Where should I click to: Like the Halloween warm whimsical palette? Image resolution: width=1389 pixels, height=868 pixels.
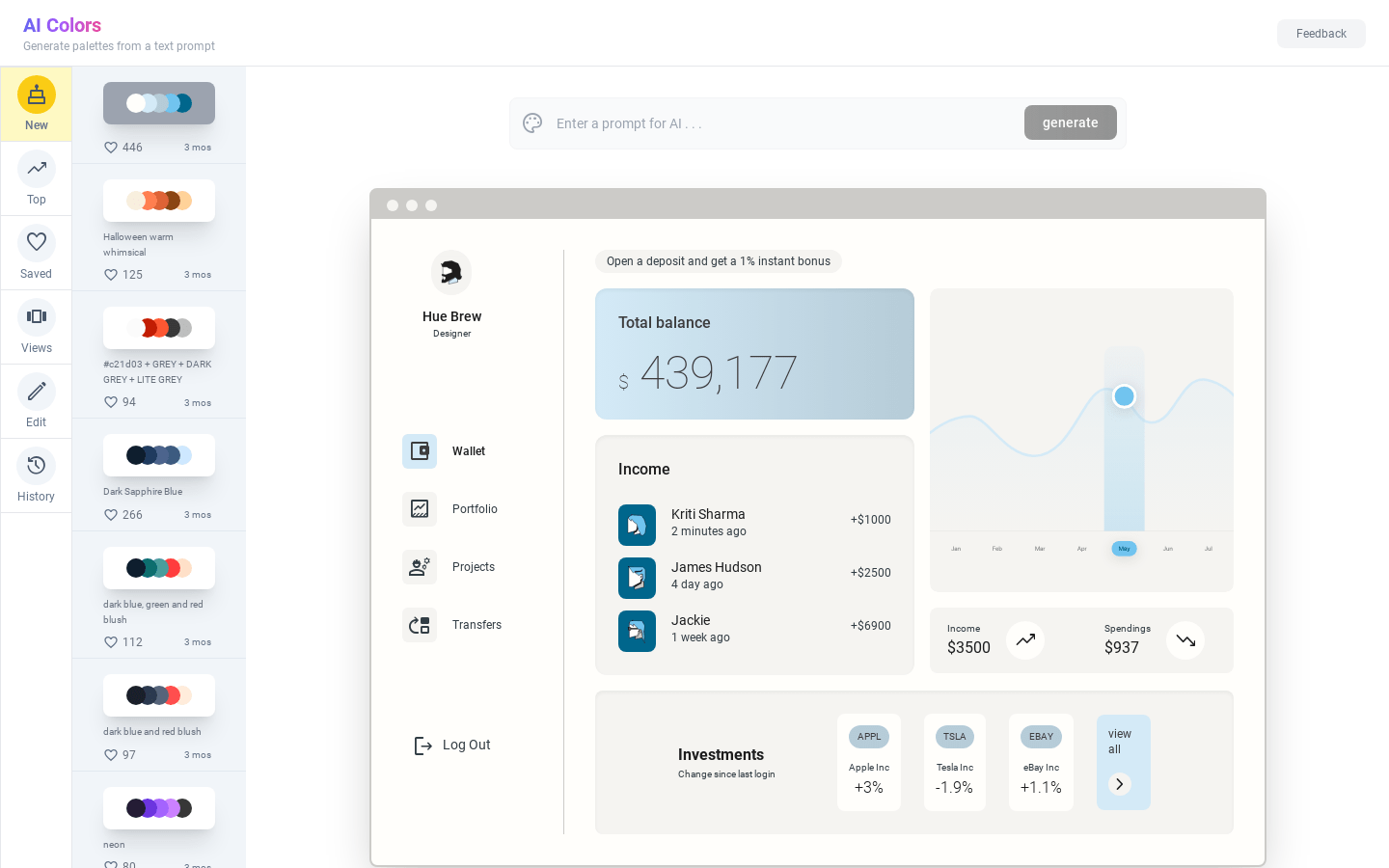(x=111, y=275)
